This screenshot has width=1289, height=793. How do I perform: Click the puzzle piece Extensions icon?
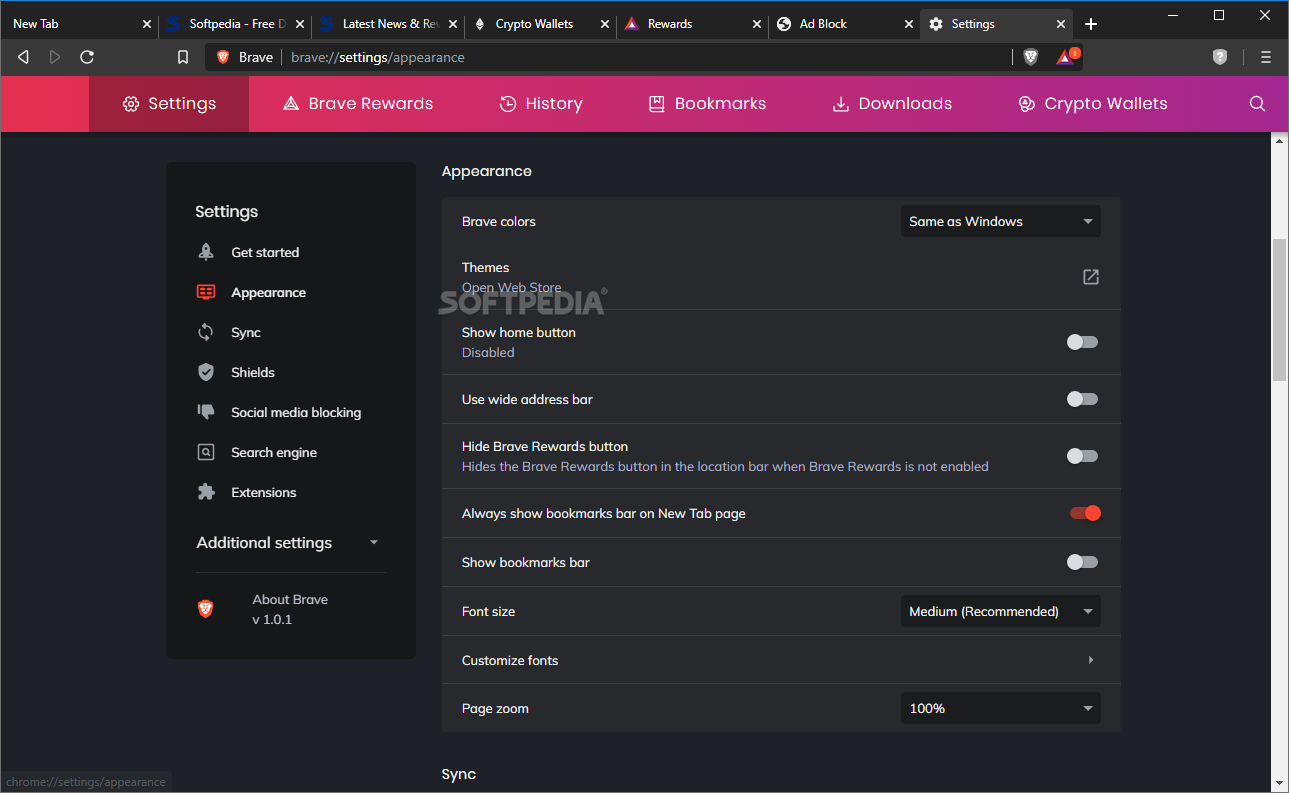pos(206,492)
